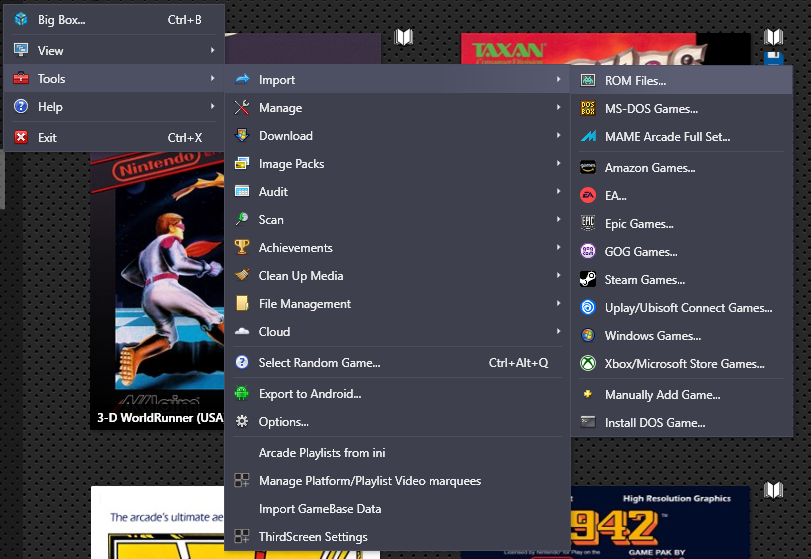This screenshot has width=811, height=559.
Task: Expand the Download submenu arrow
Action: pyautogui.click(x=559, y=135)
